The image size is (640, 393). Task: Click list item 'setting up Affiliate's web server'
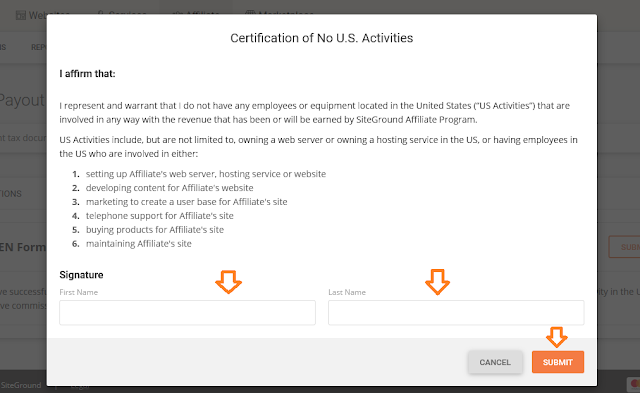(x=206, y=174)
